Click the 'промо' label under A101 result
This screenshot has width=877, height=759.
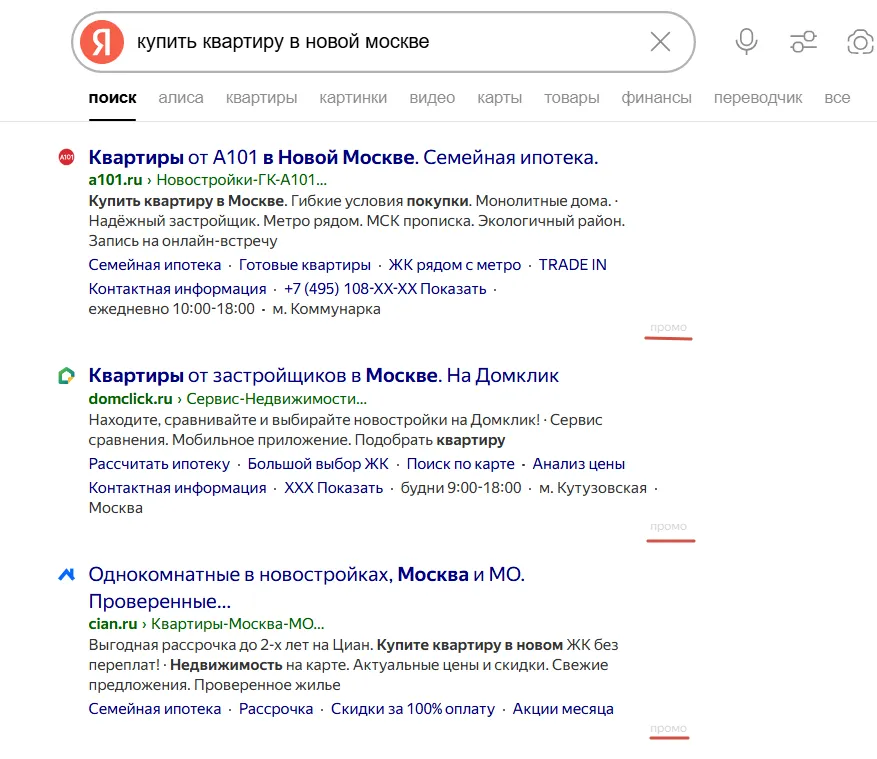[x=668, y=327]
